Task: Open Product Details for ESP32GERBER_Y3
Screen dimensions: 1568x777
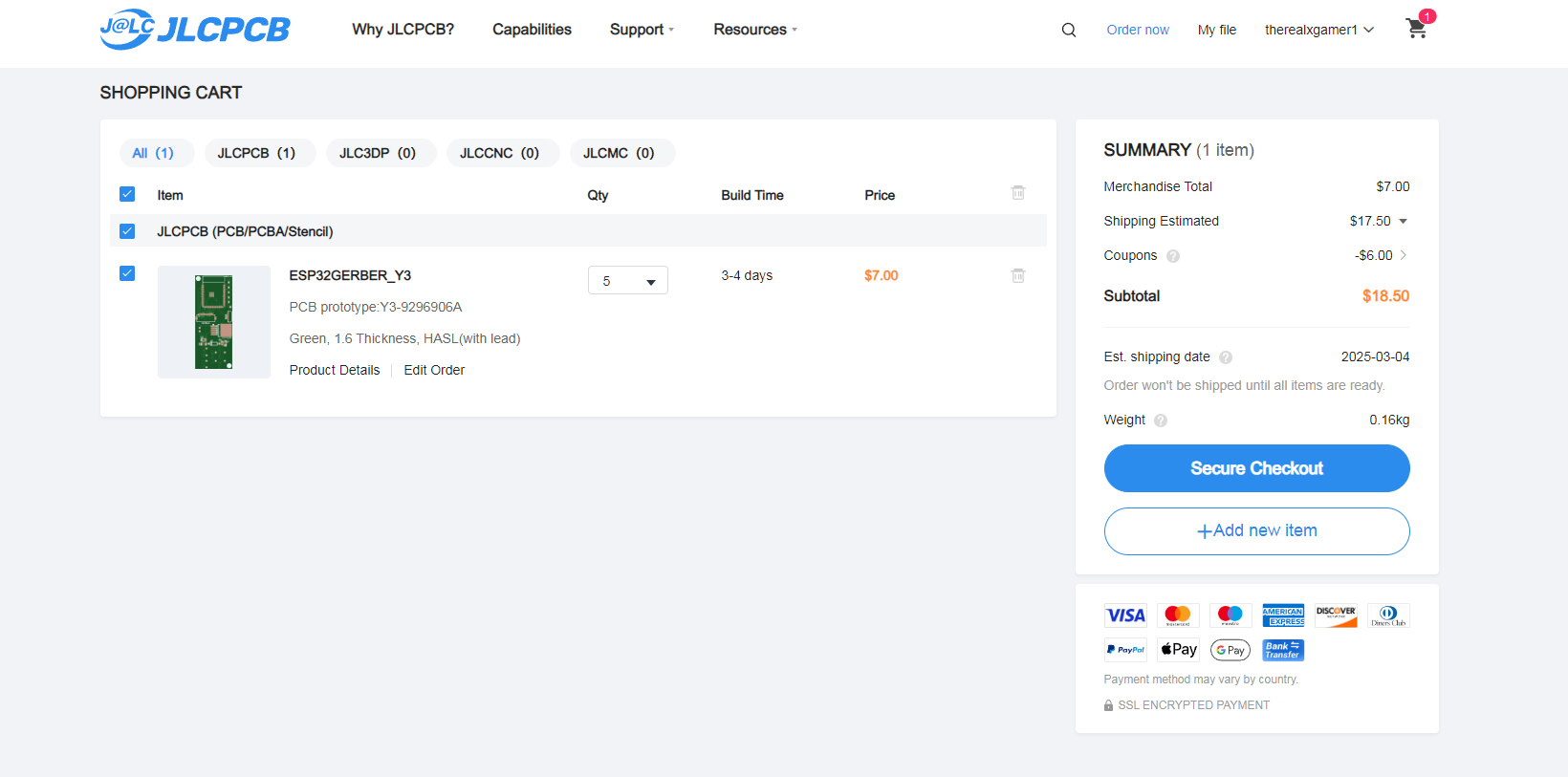Action: tap(335, 370)
